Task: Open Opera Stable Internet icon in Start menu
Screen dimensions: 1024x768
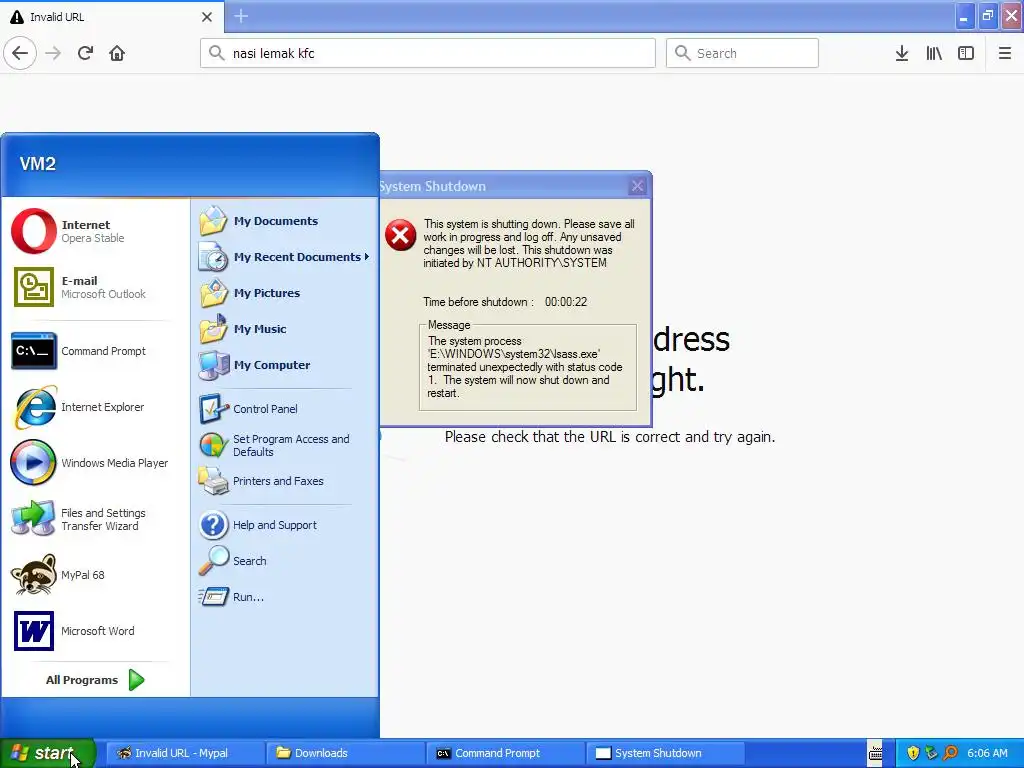Action: 34,231
